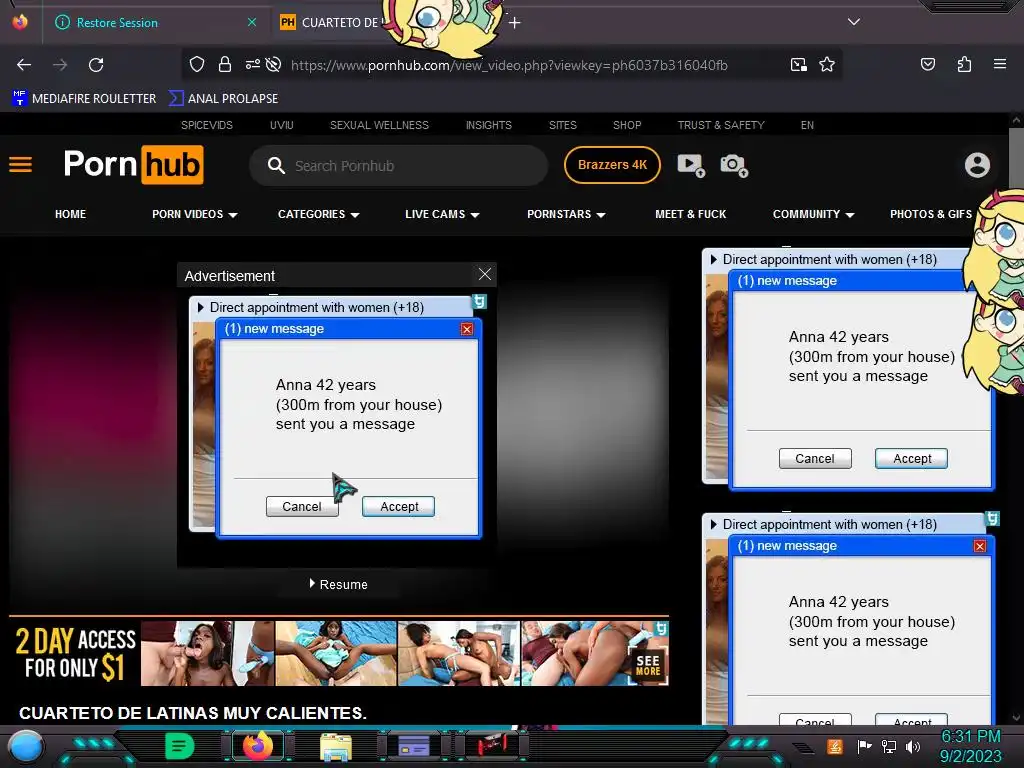Click the browser forward arrow
1024x768 pixels.
tap(60, 65)
